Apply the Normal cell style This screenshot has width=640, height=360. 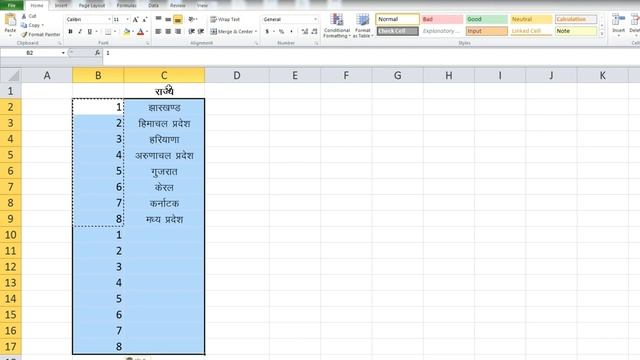[x=398, y=19]
